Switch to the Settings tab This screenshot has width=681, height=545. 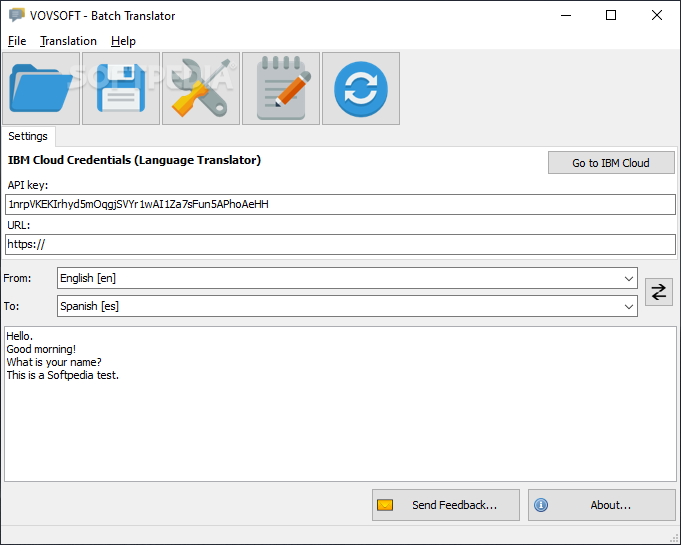pyautogui.click(x=28, y=136)
